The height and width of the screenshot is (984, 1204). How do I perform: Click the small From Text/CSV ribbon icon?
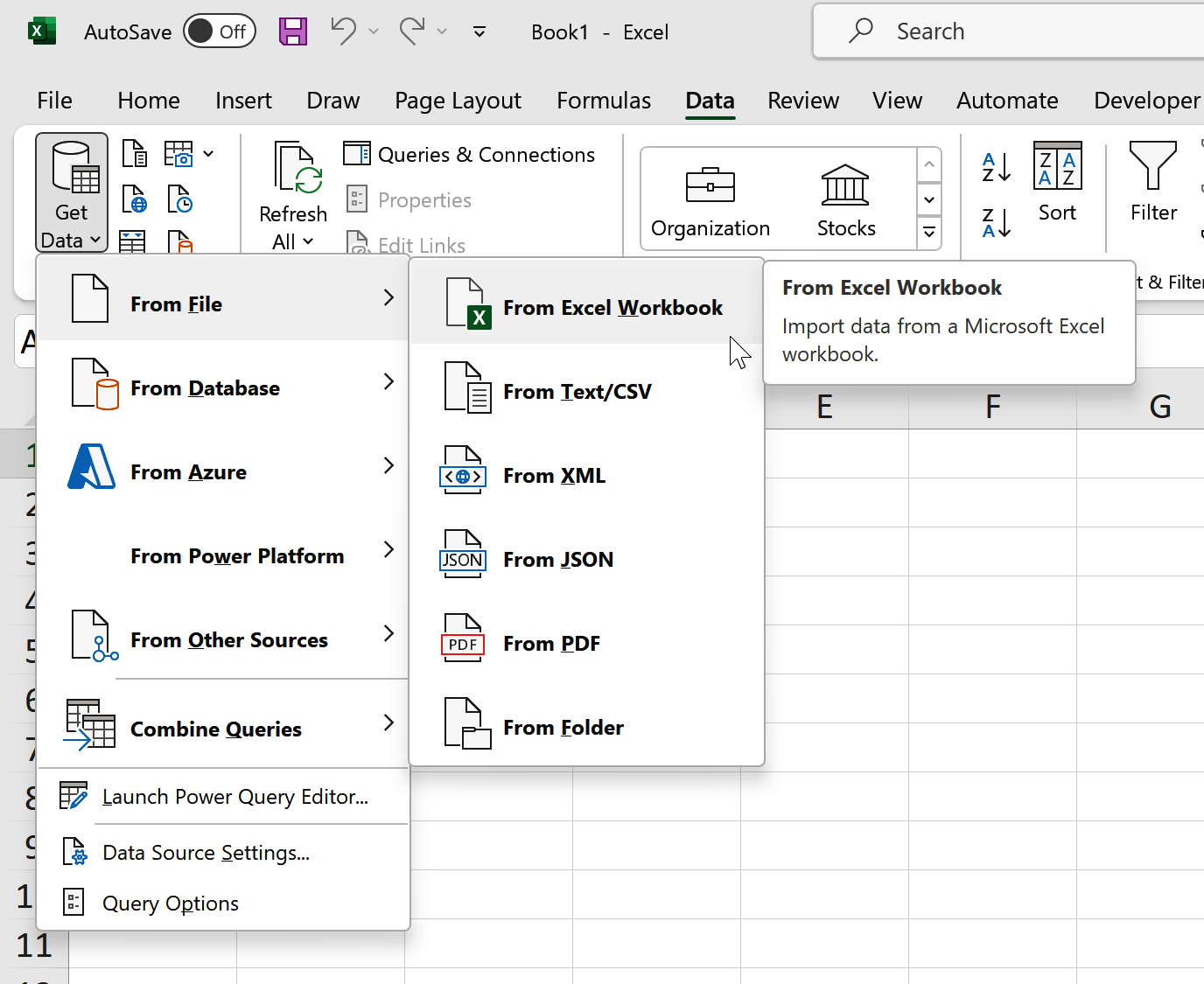pyautogui.click(x=135, y=154)
